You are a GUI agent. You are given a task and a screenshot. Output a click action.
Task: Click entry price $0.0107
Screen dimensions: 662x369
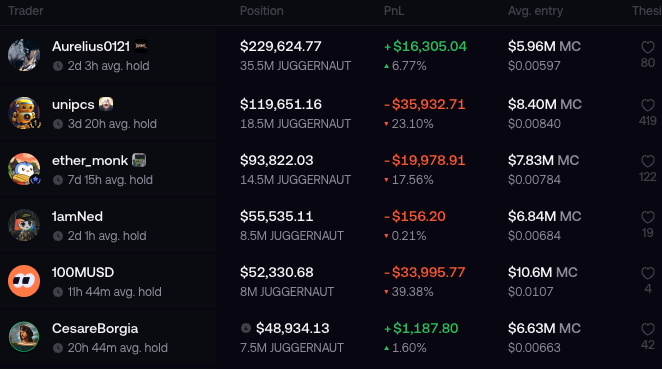(x=530, y=292)
